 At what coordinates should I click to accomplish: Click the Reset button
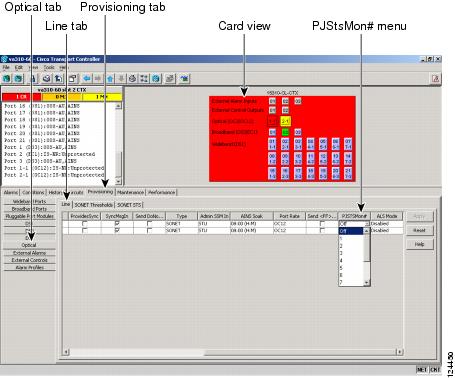[419, 230]
